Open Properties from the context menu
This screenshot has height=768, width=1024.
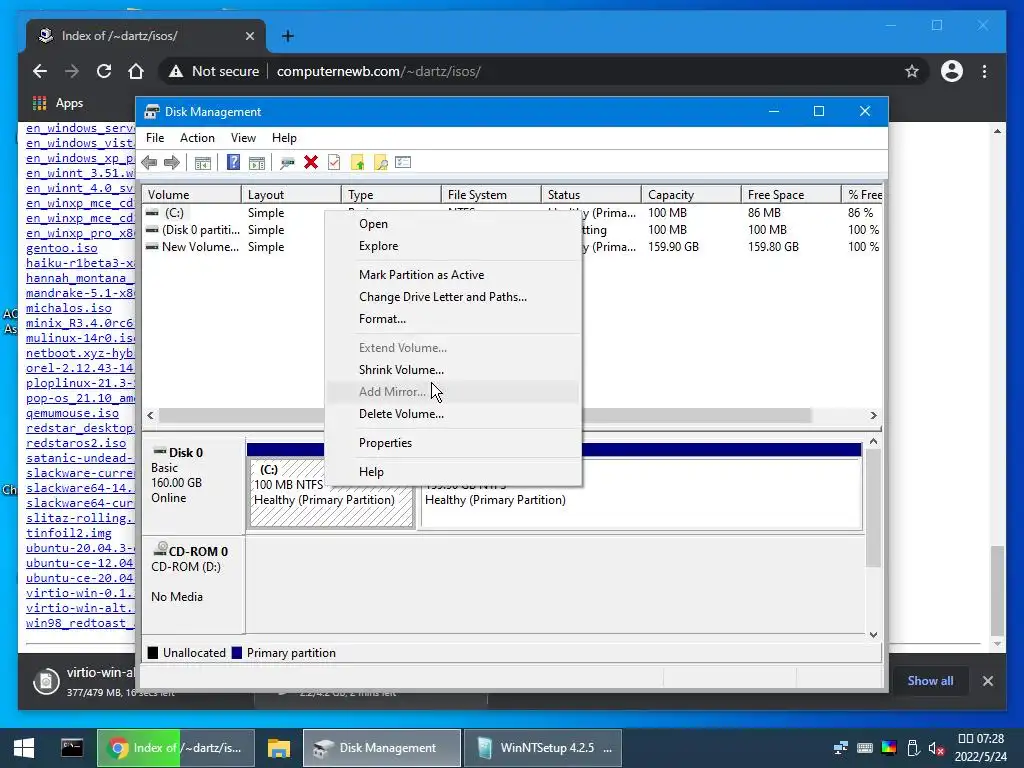452,443
